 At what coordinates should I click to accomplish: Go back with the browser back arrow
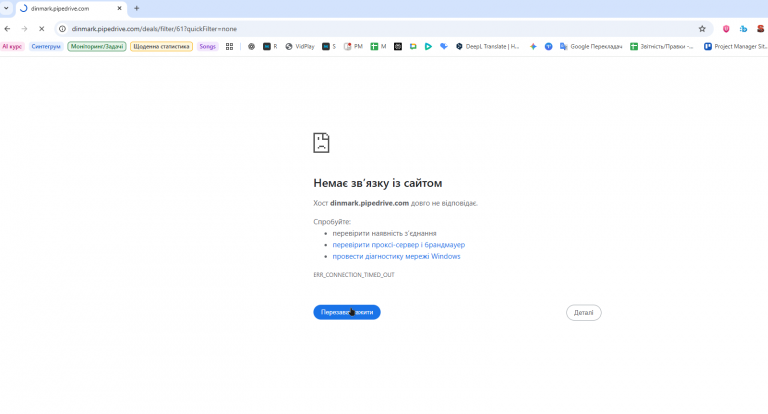pyautogui.click(x=7, y=29)
